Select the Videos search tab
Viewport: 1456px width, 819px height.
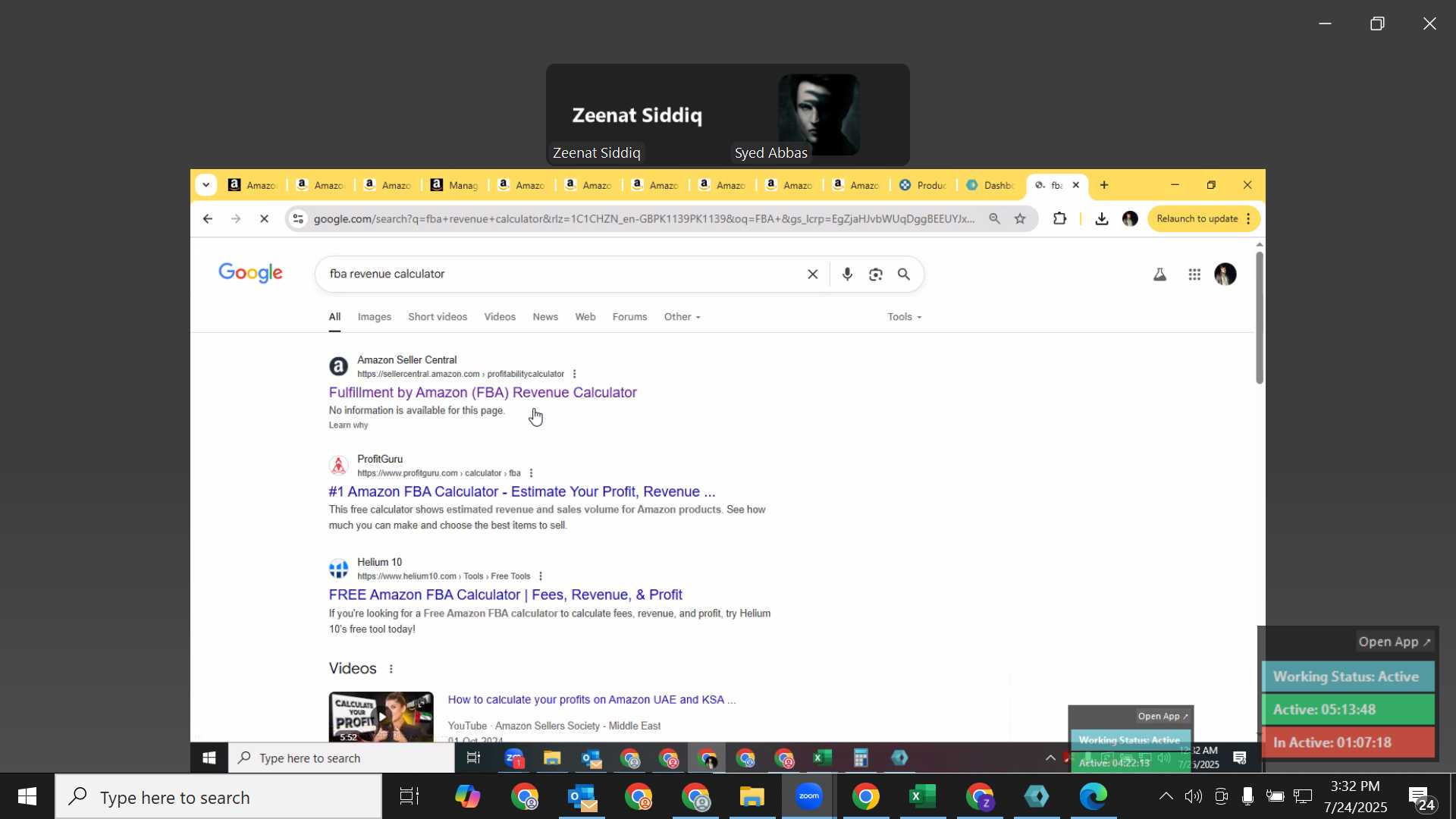coord(500,317)
